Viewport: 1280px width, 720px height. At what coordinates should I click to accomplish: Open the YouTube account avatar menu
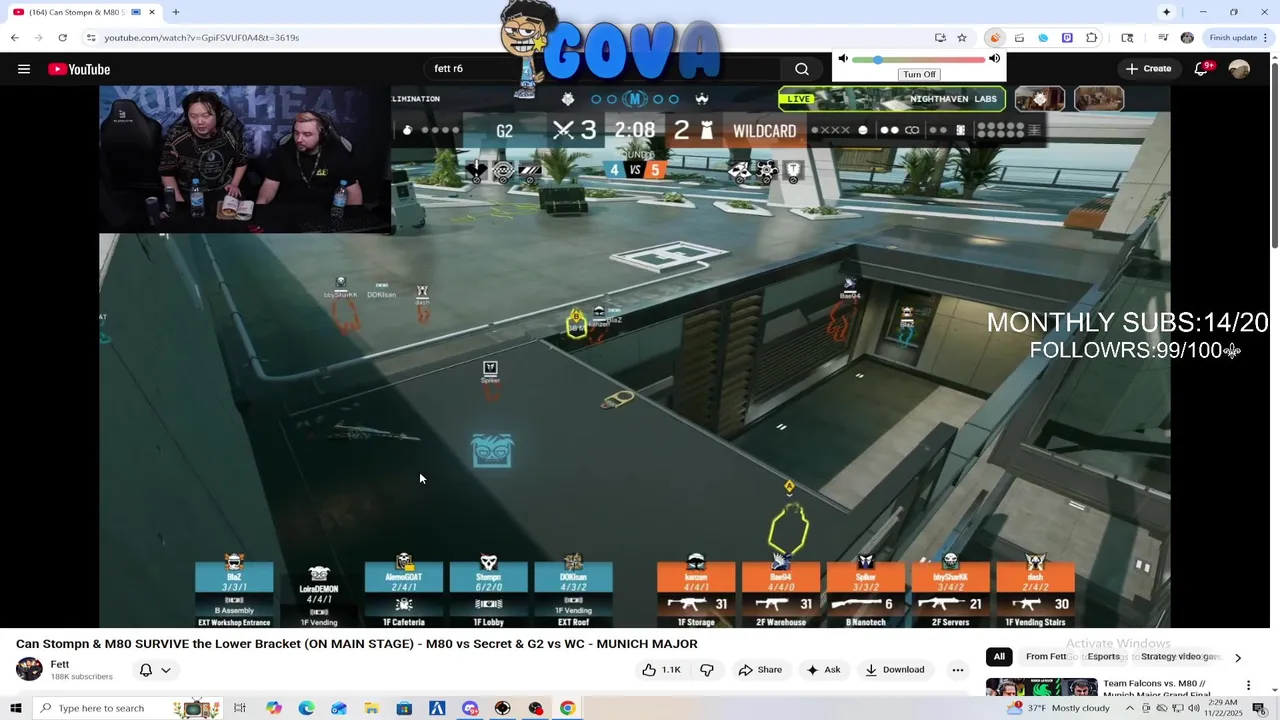[x=1239, y=69]
